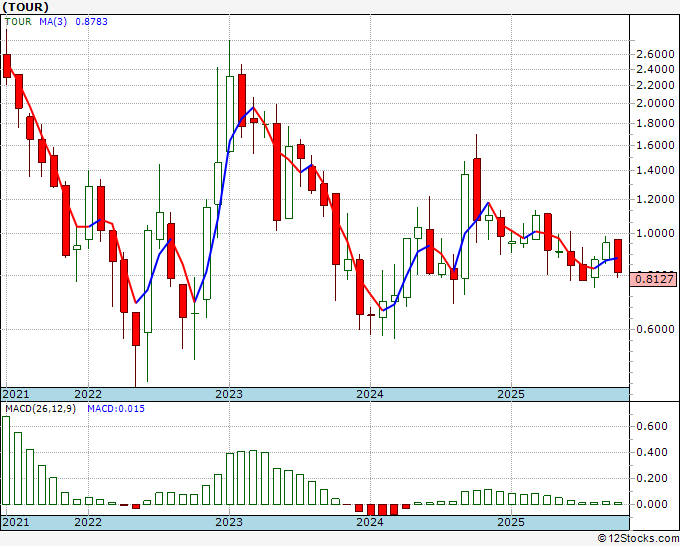Click the red 0.8127 current price tag
This screenshot has height=546, width=680.
coord(655,279)
